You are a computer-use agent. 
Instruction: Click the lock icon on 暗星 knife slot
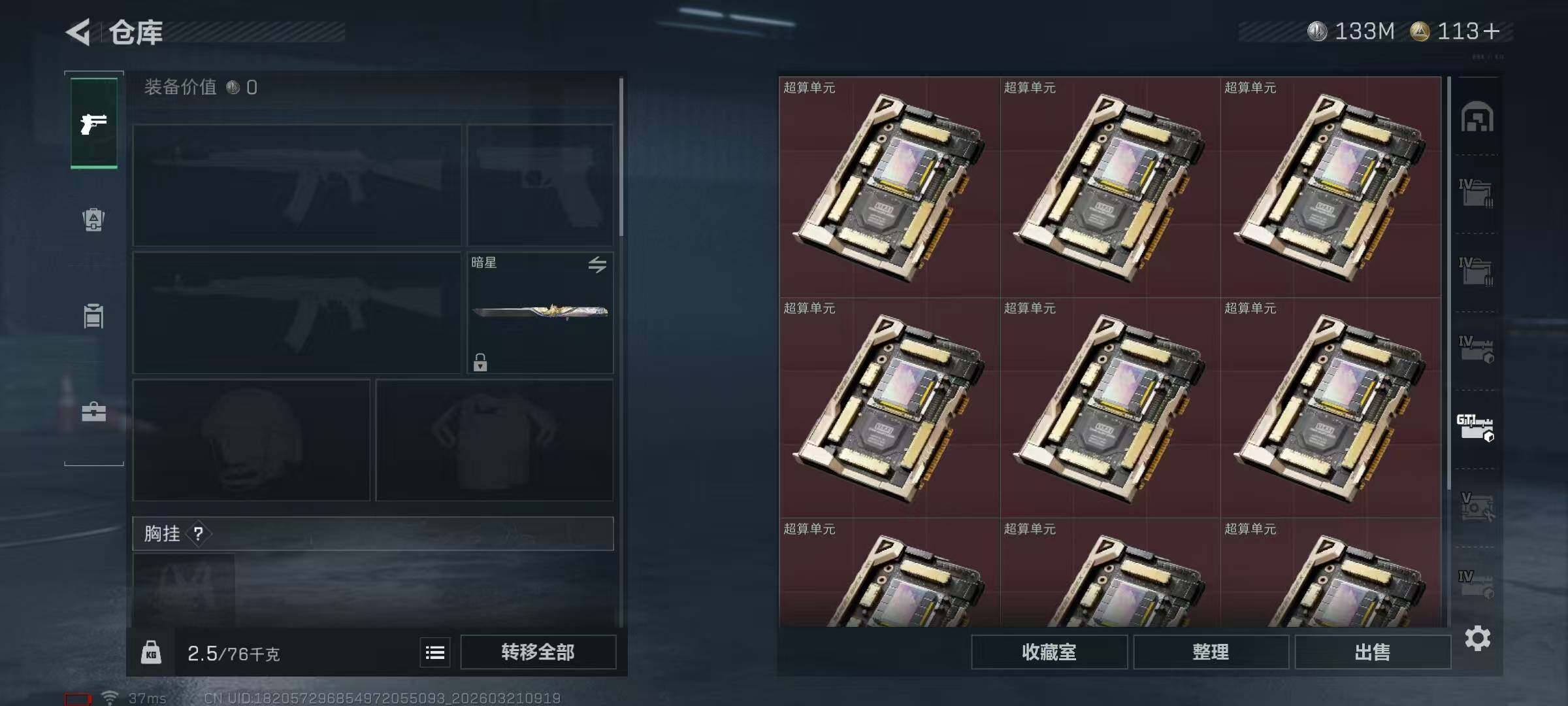point(480,362)
